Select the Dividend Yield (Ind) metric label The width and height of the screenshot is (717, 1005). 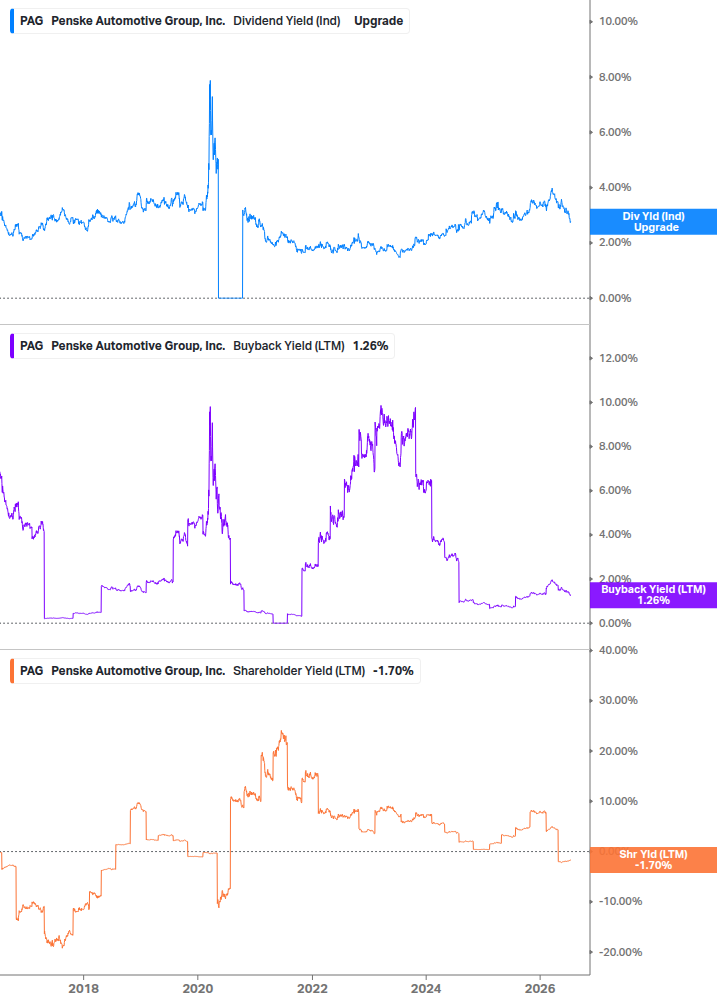[x=286, y=21]
